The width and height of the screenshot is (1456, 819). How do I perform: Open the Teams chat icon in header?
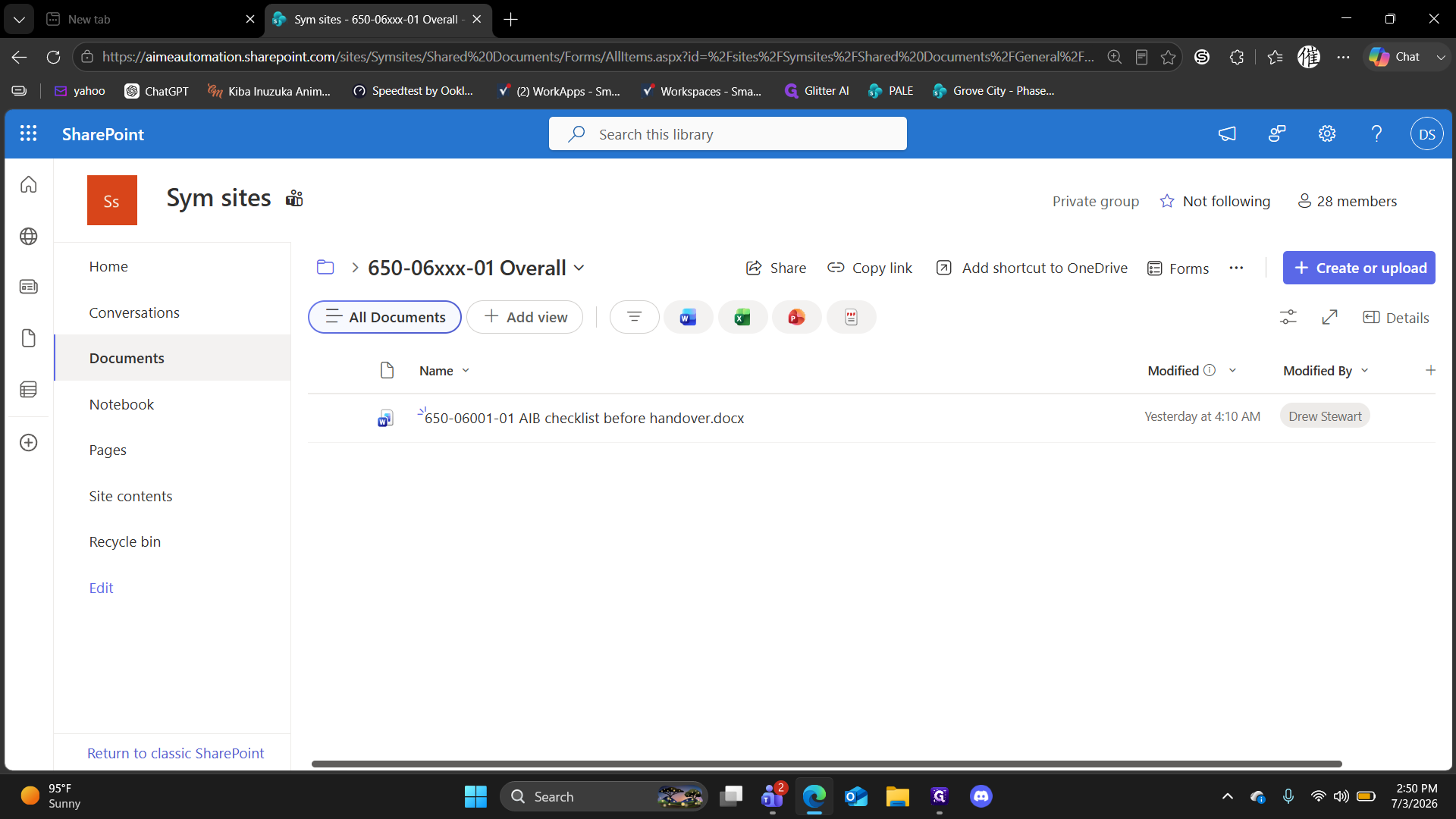tap(1277, 134)
